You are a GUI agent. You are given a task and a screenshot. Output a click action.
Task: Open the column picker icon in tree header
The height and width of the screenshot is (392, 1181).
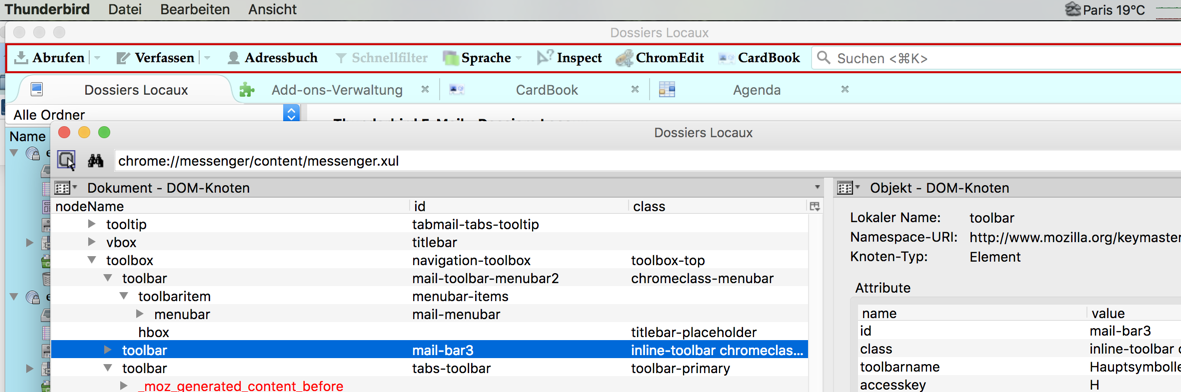click(813, 206)
